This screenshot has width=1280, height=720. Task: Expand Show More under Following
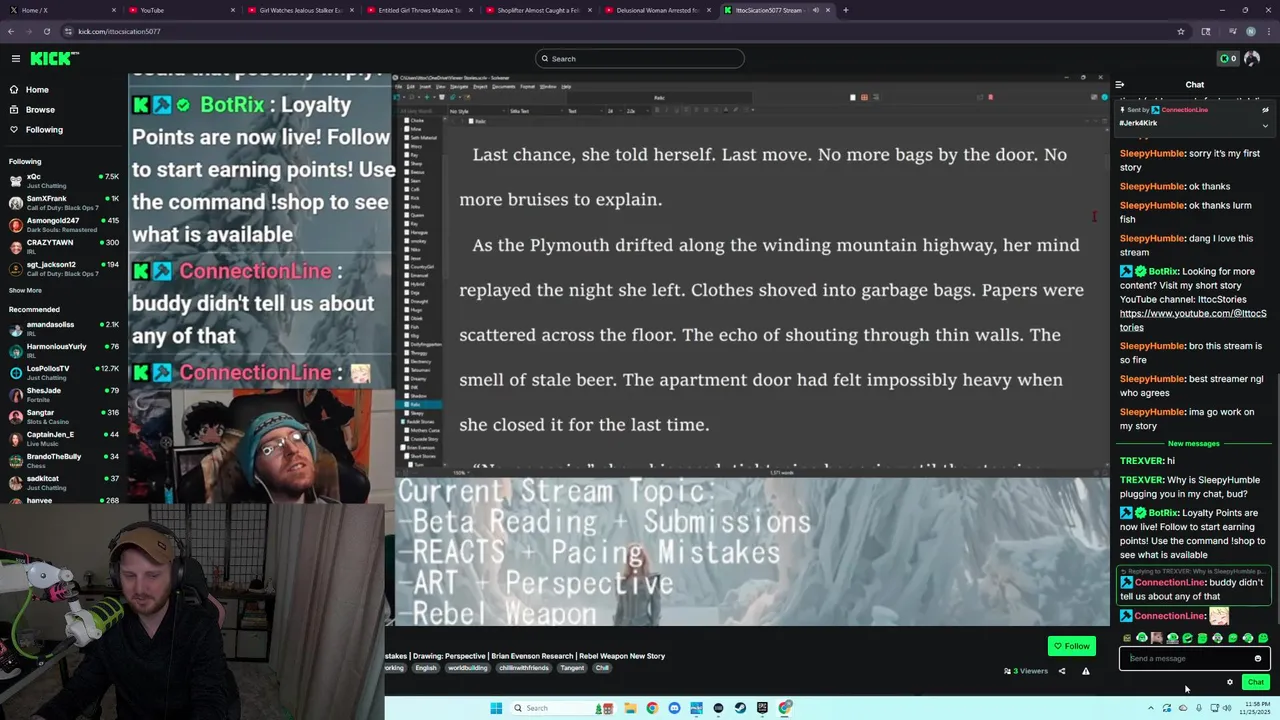[25, 291]
